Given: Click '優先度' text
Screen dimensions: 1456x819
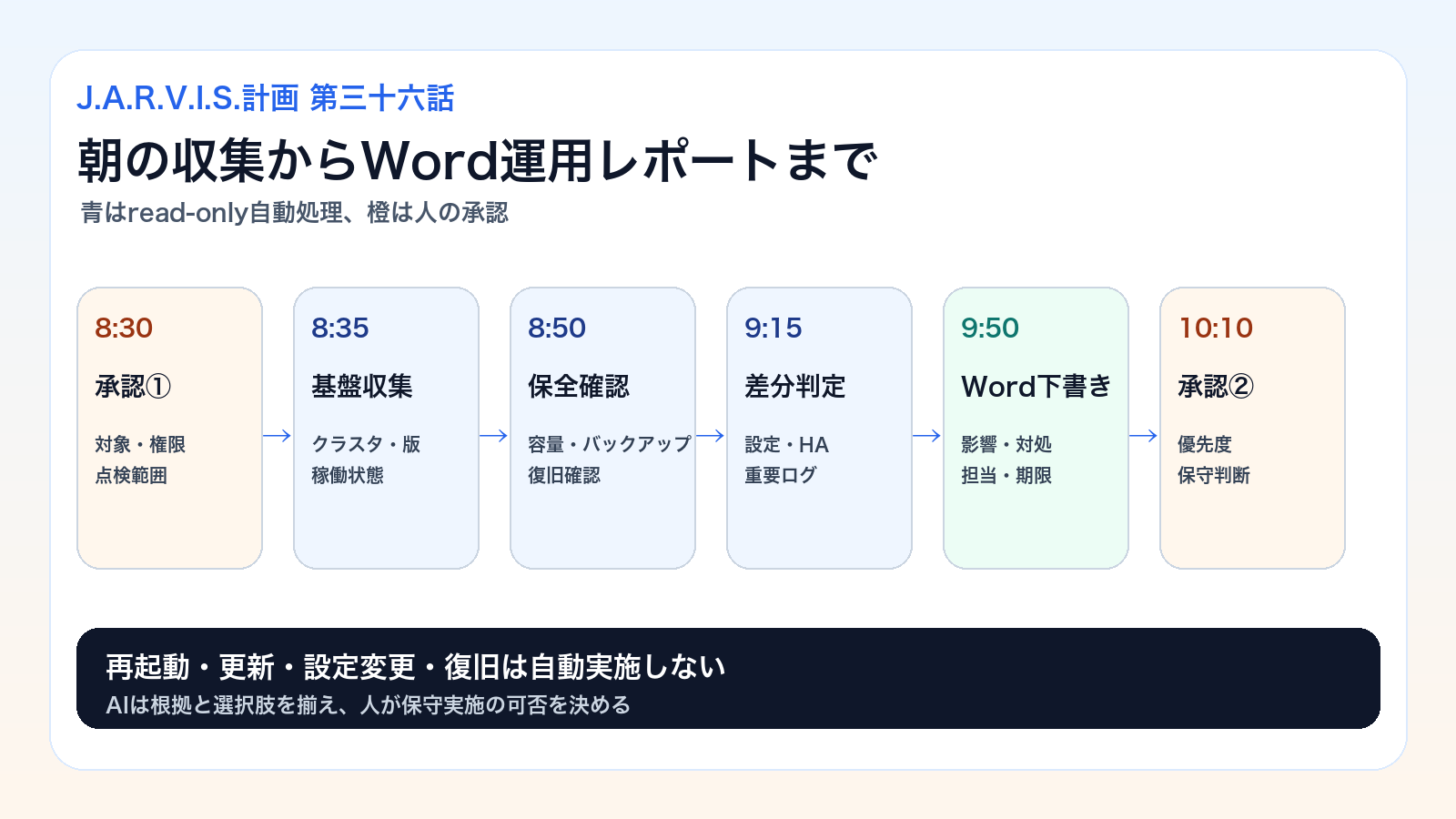Looking at the screenshot, I should 1205,444.
